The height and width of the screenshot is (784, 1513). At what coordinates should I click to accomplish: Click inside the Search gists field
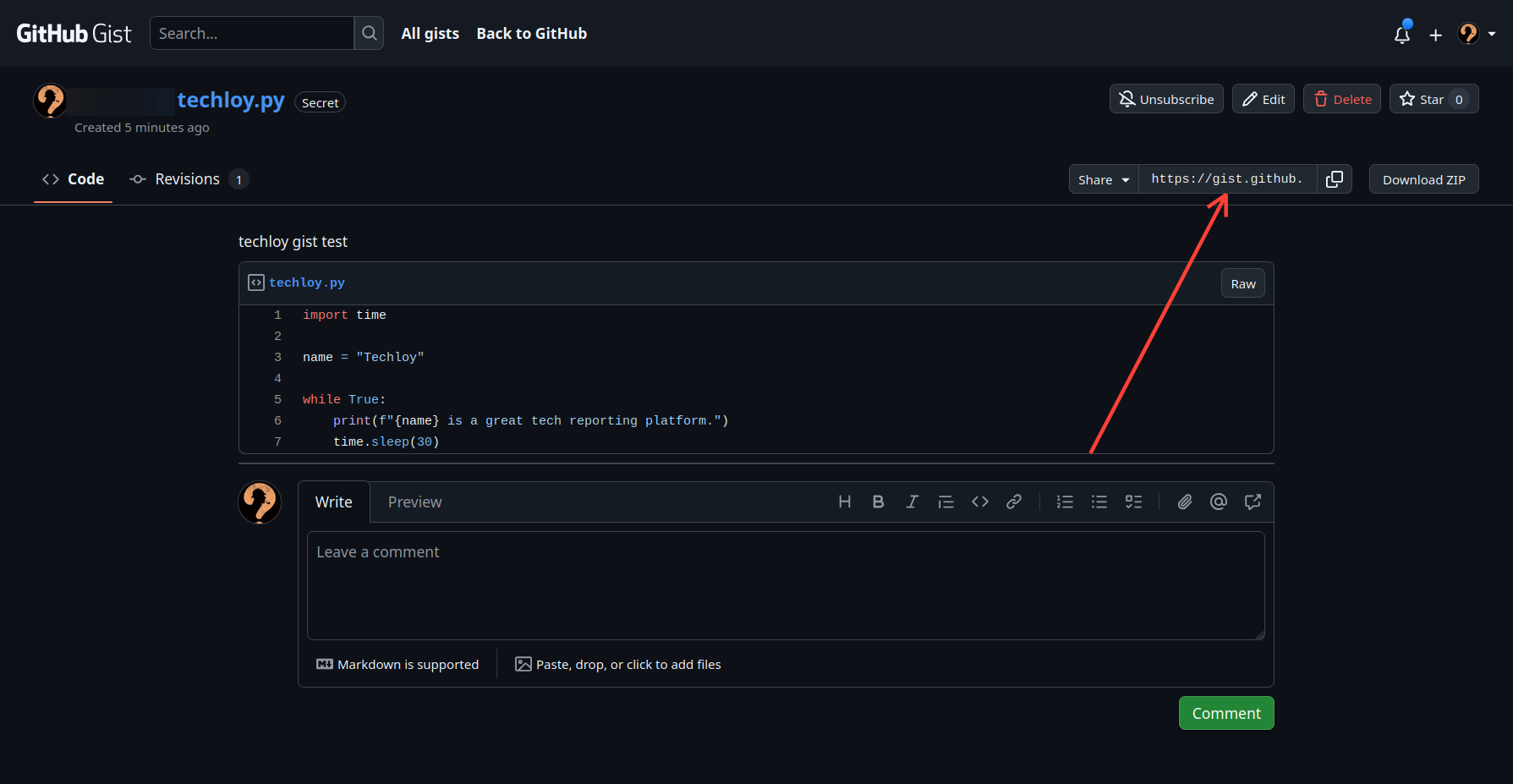251,33
